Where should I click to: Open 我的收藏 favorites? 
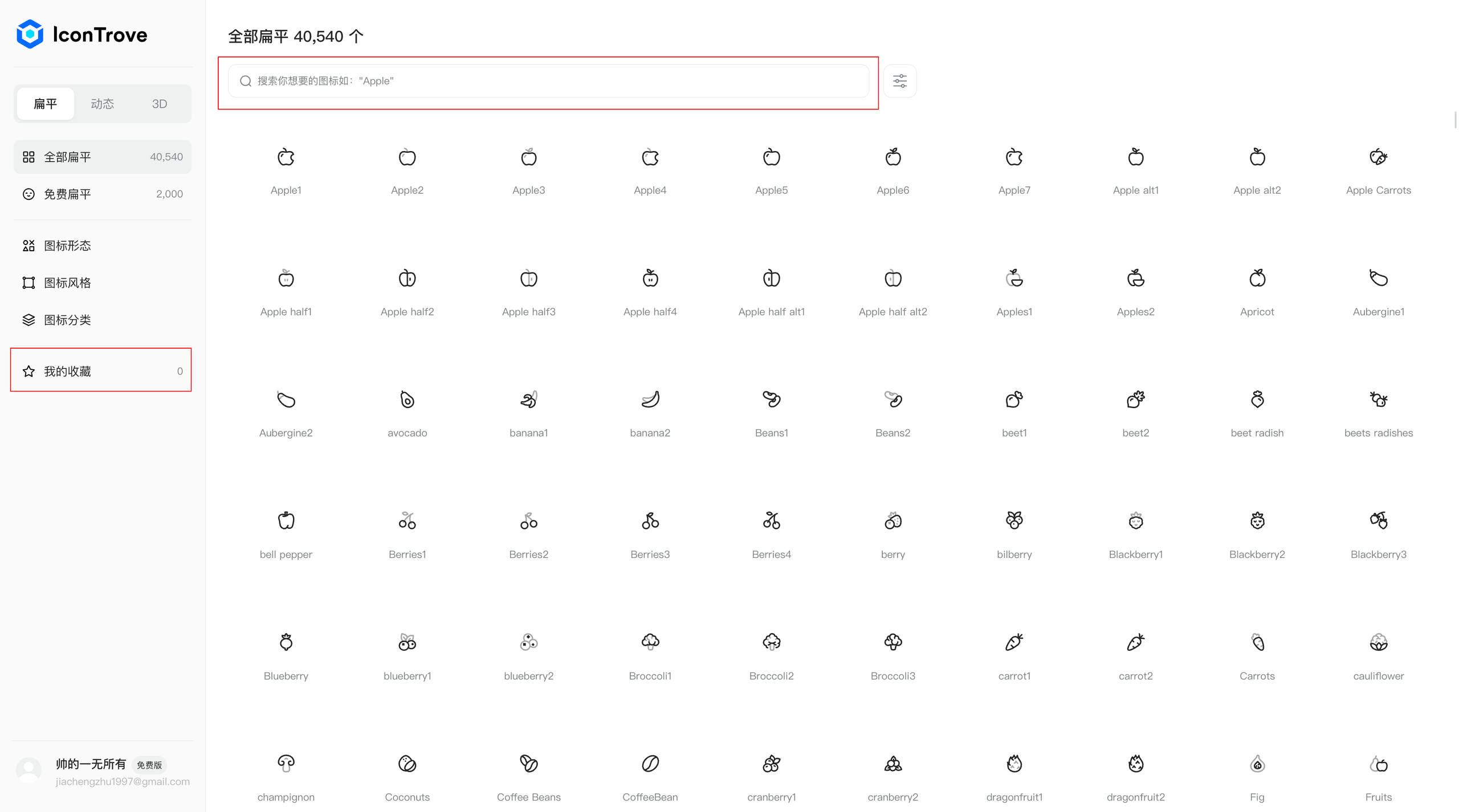click(x=103, y=371)
